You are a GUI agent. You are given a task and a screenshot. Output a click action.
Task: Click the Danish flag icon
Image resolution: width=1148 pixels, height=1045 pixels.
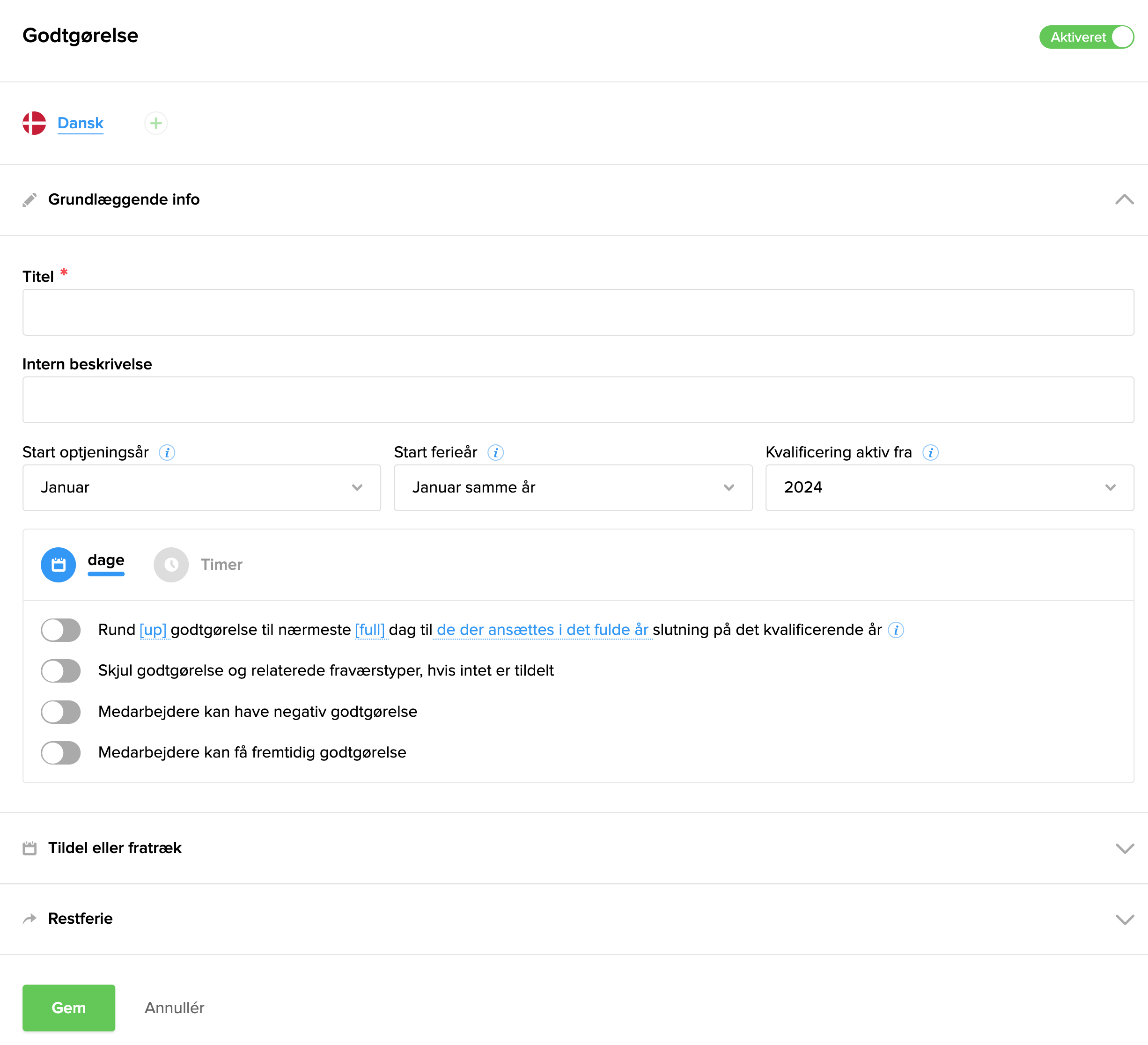(34, 123)
